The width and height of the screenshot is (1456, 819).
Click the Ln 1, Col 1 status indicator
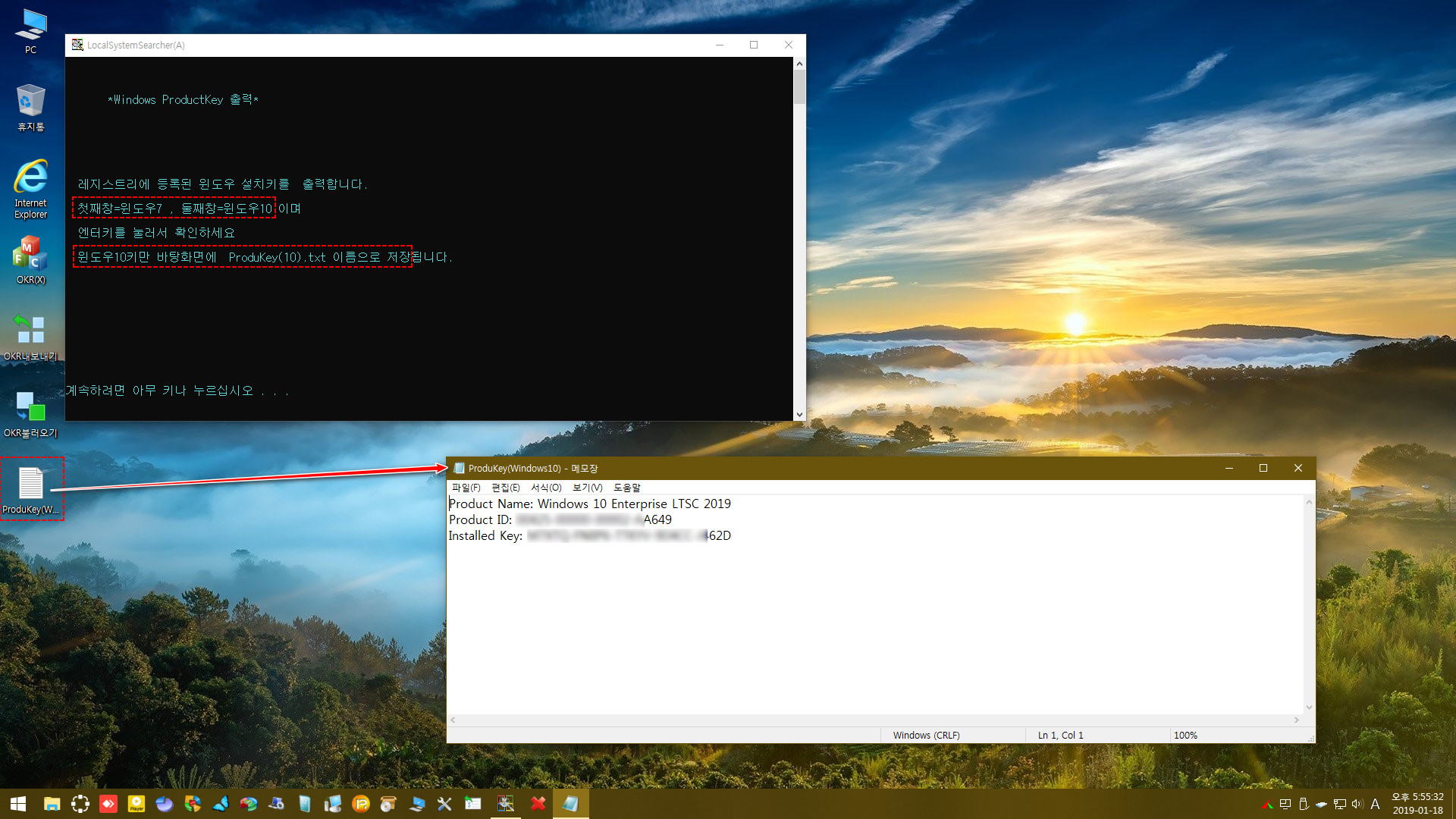1060,735
